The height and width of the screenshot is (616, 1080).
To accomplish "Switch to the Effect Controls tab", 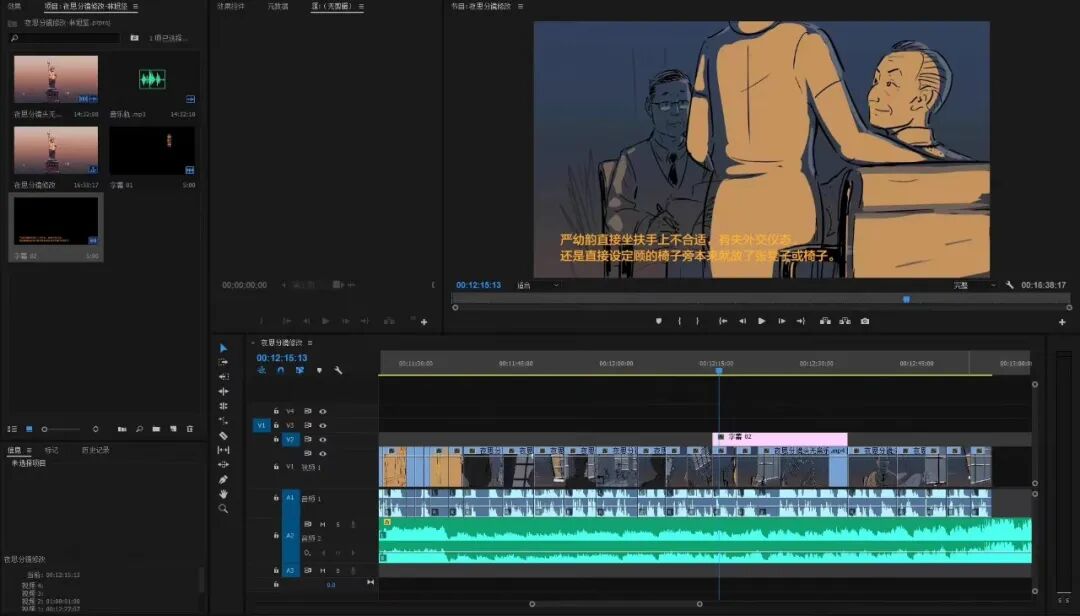I will [x=231, y=6].
